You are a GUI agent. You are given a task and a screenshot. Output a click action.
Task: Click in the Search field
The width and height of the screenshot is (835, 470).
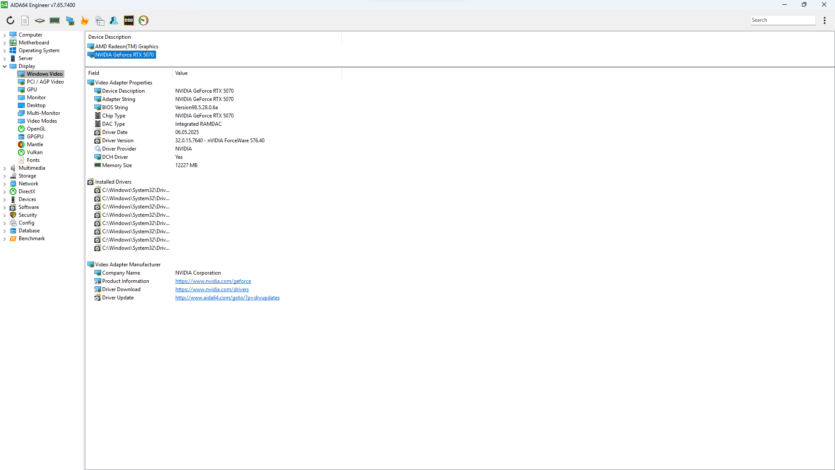782,20
